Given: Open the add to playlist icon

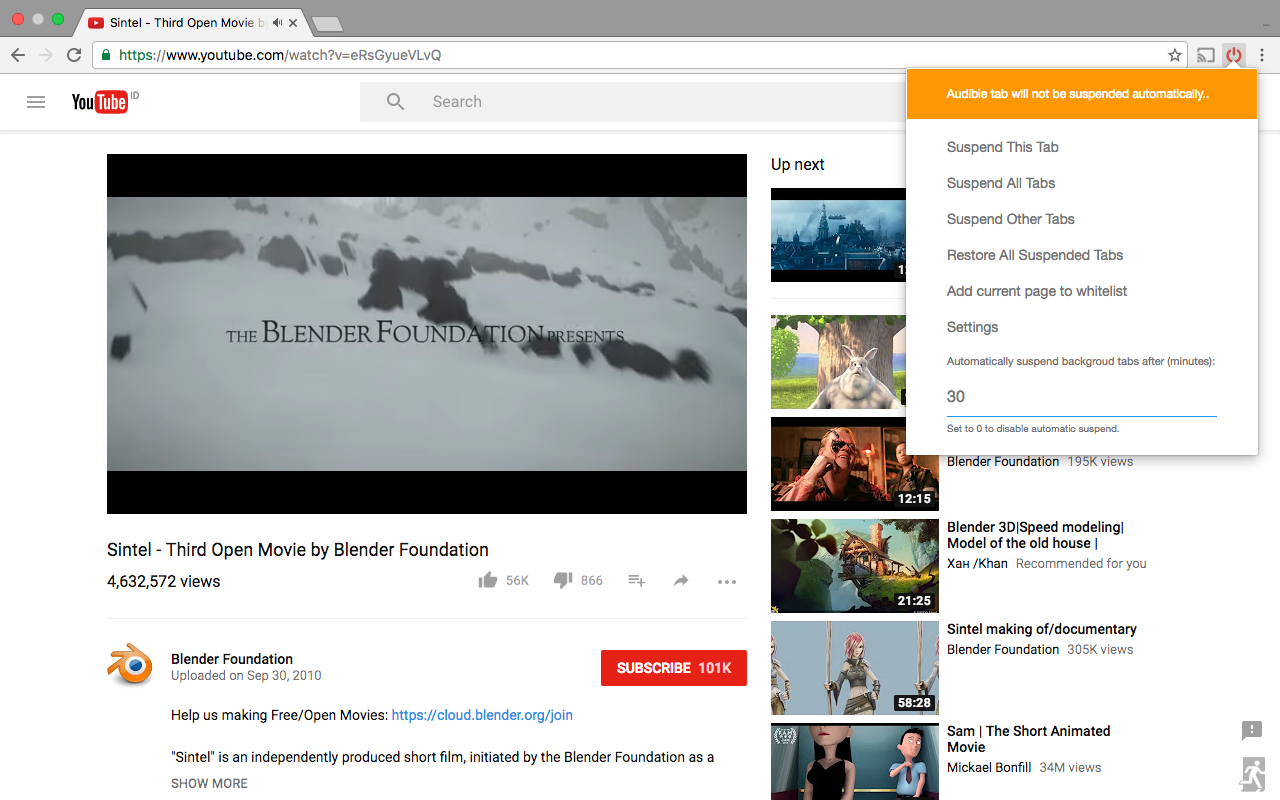Looking at the screenshot, I should pos(636,581).
